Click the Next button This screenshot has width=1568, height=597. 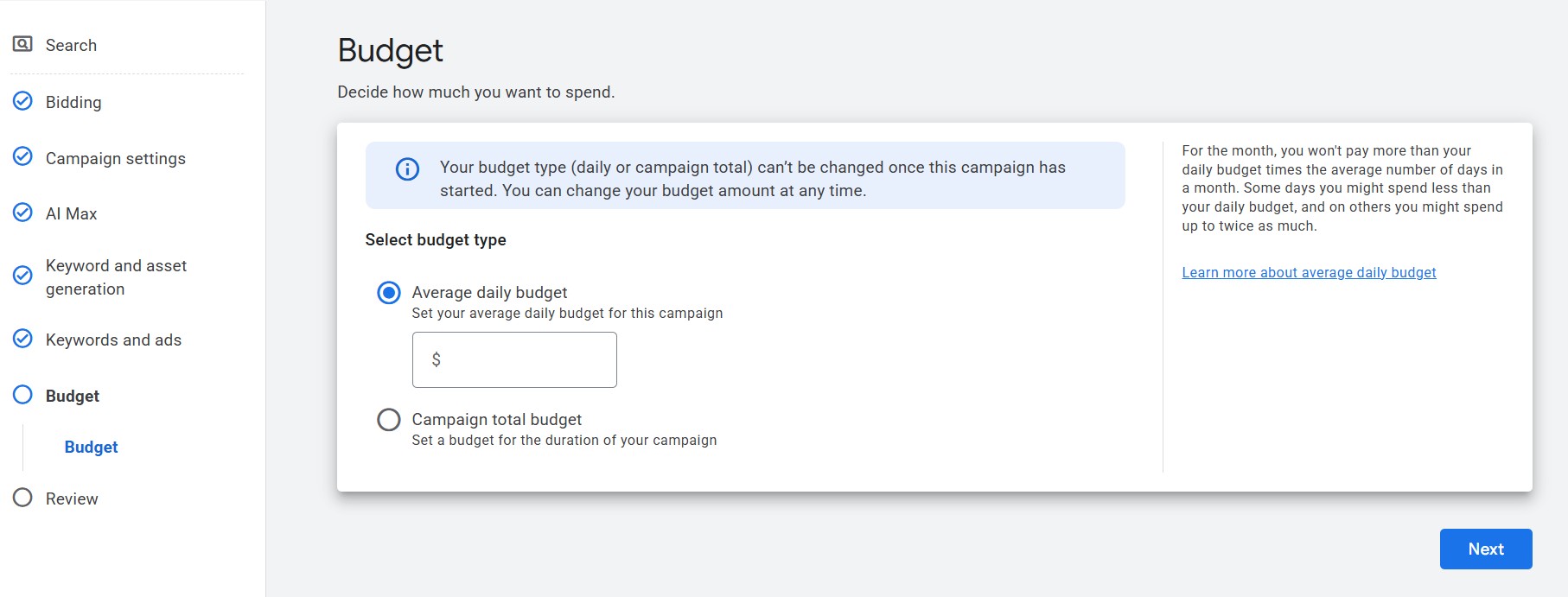[1486, 549]
